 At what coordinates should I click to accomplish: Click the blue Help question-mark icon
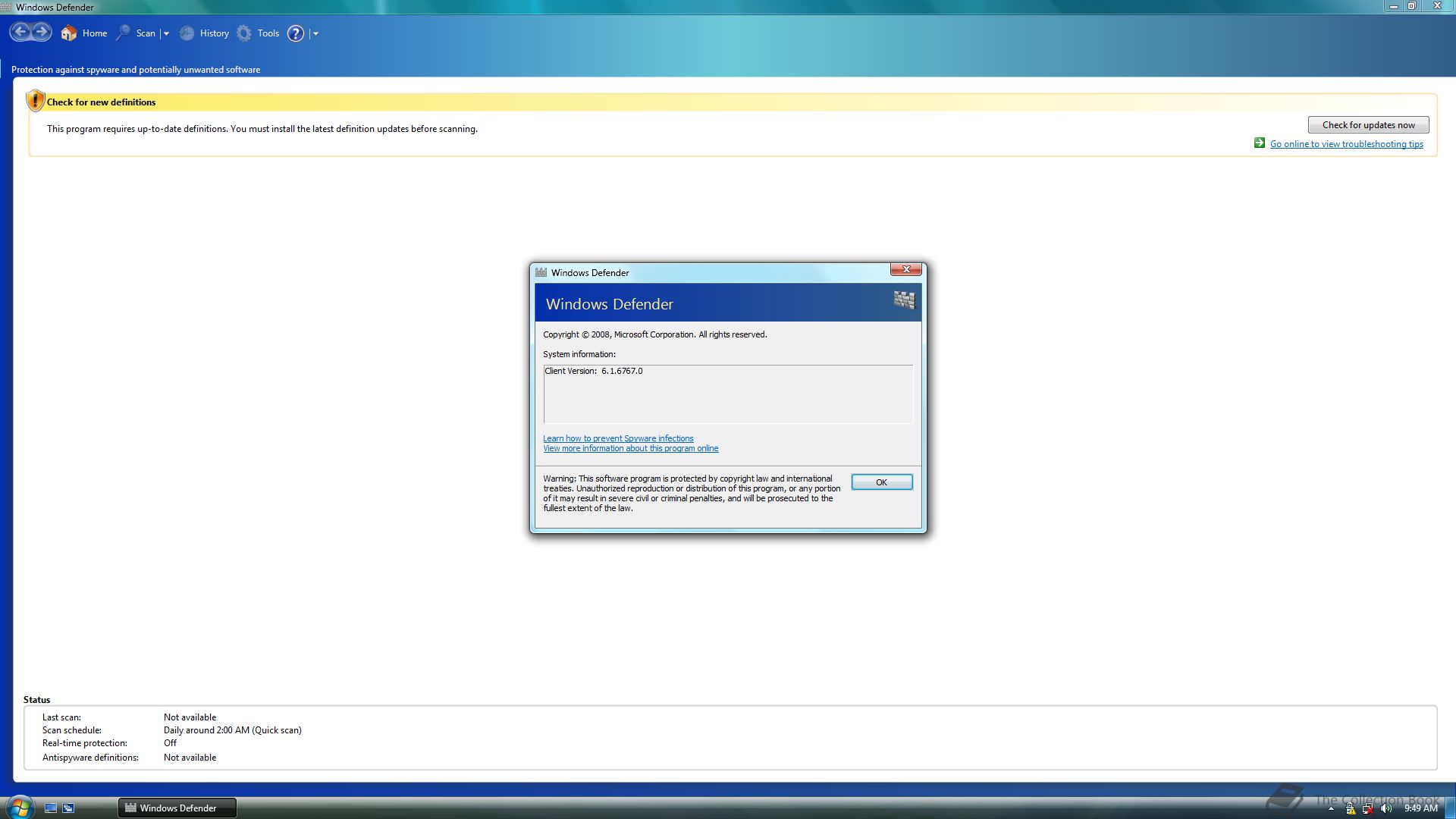[x=296, y=33]
